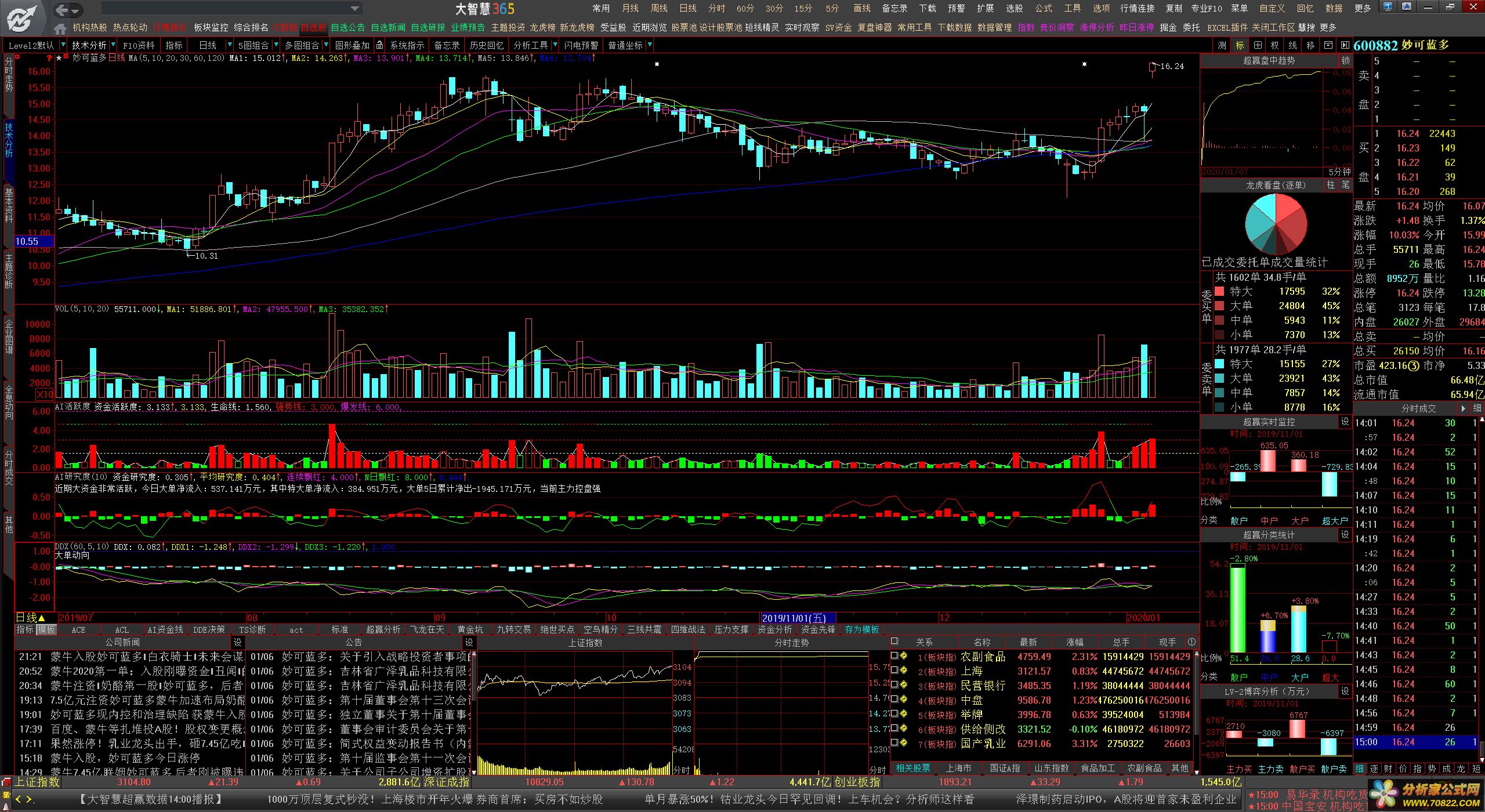The width and height of the screenshot is (1485, 812).
Task: Check the box for 民营银行 row
Action: tap(894, 685)
